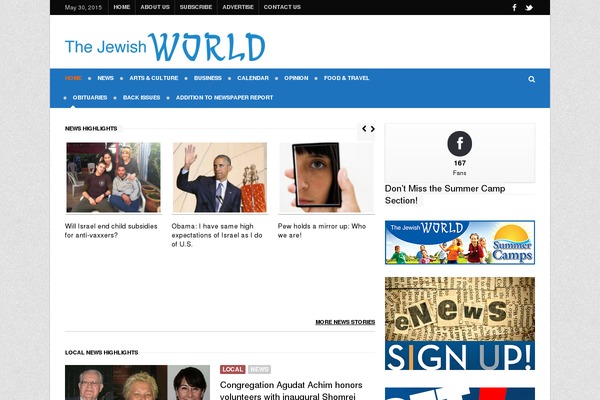Open Back Issues section

(141, 98)
